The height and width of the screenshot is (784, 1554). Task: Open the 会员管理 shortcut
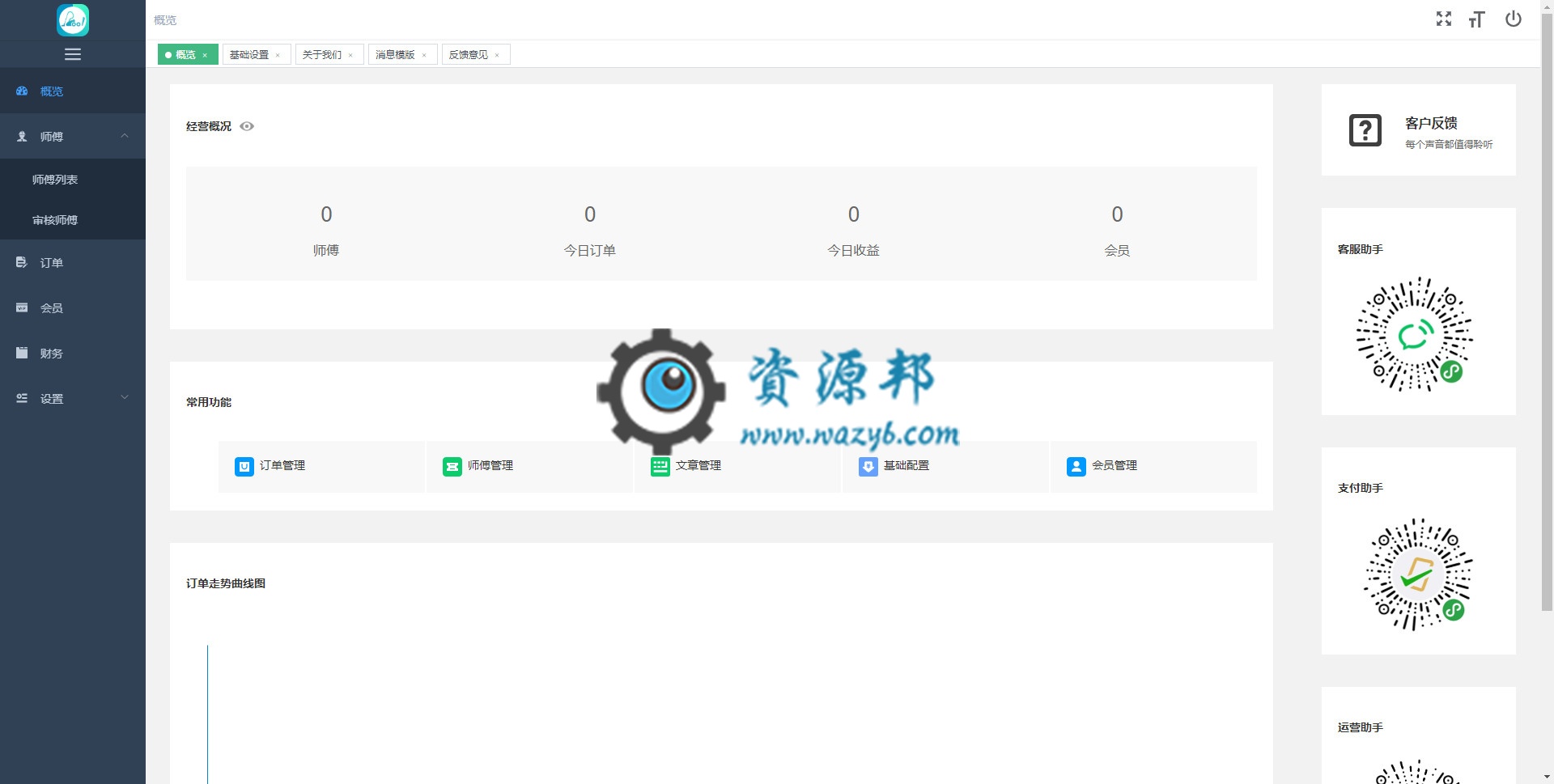pyautogui.click(x=1153, y=466)
